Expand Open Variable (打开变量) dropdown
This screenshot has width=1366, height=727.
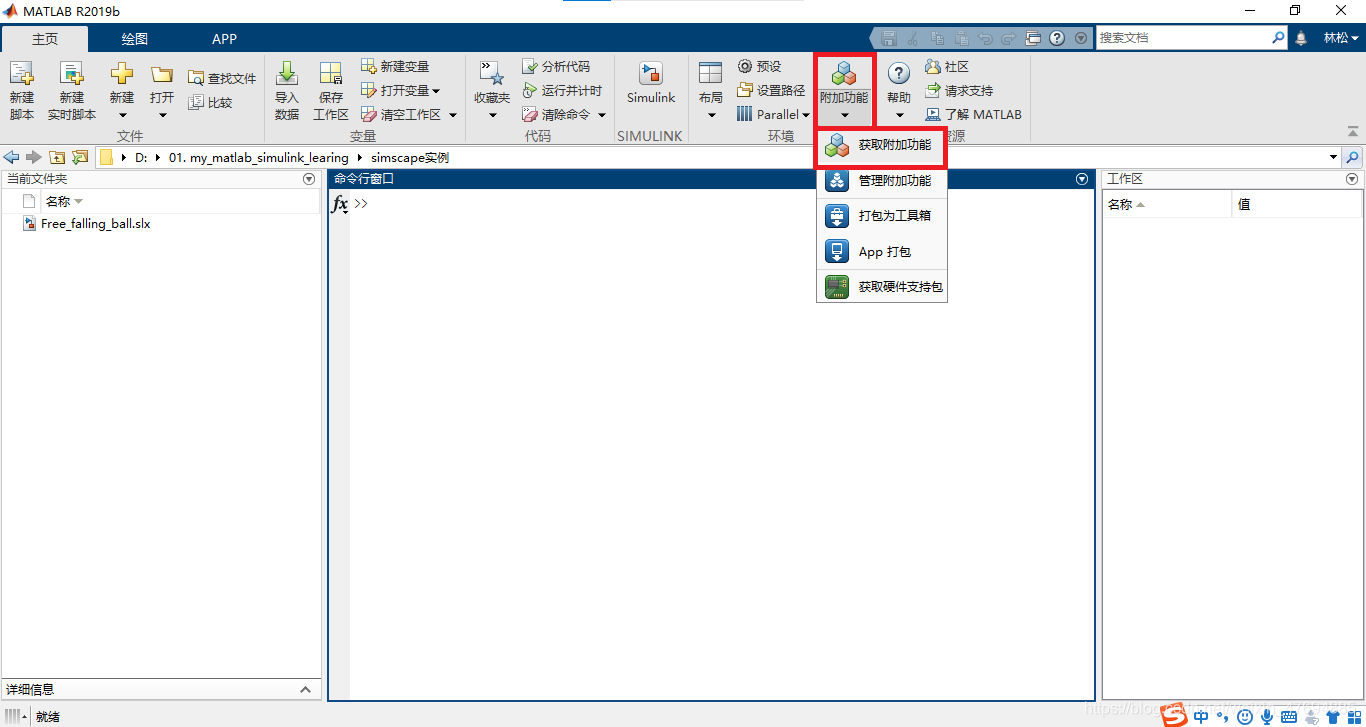pos(436,91)
